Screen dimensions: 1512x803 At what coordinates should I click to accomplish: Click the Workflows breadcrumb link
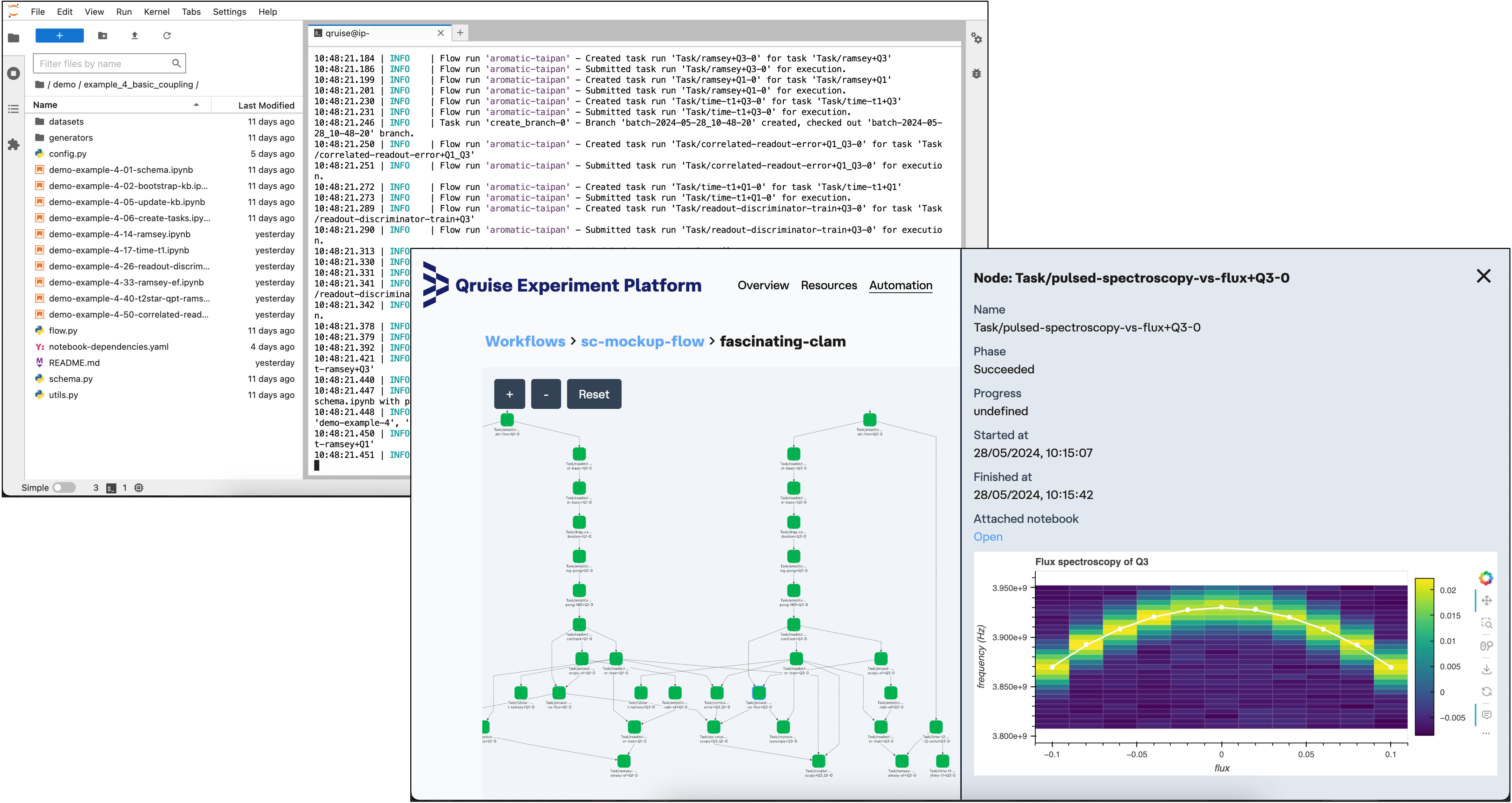525,341
